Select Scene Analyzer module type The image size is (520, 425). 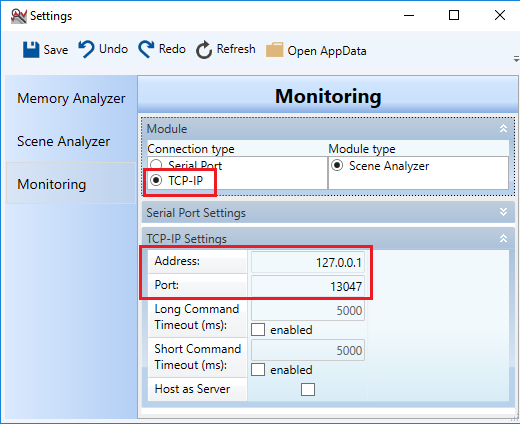[x=337, y=165]
